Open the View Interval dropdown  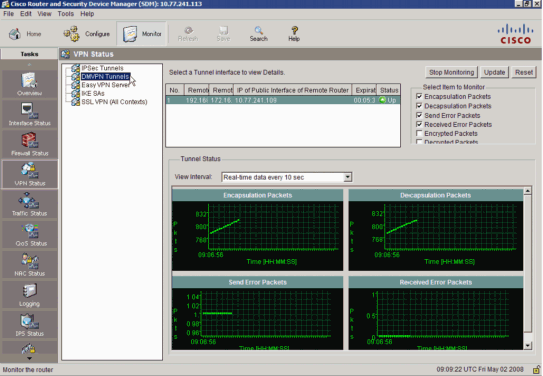(347, 177)
